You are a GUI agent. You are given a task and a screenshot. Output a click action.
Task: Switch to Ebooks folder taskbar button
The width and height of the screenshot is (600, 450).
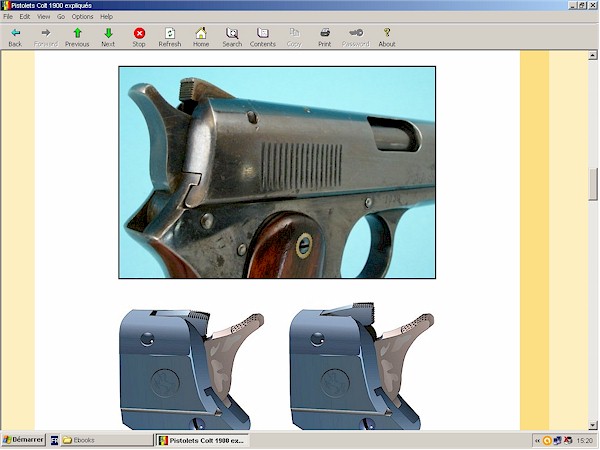click(x=107, y=440)
